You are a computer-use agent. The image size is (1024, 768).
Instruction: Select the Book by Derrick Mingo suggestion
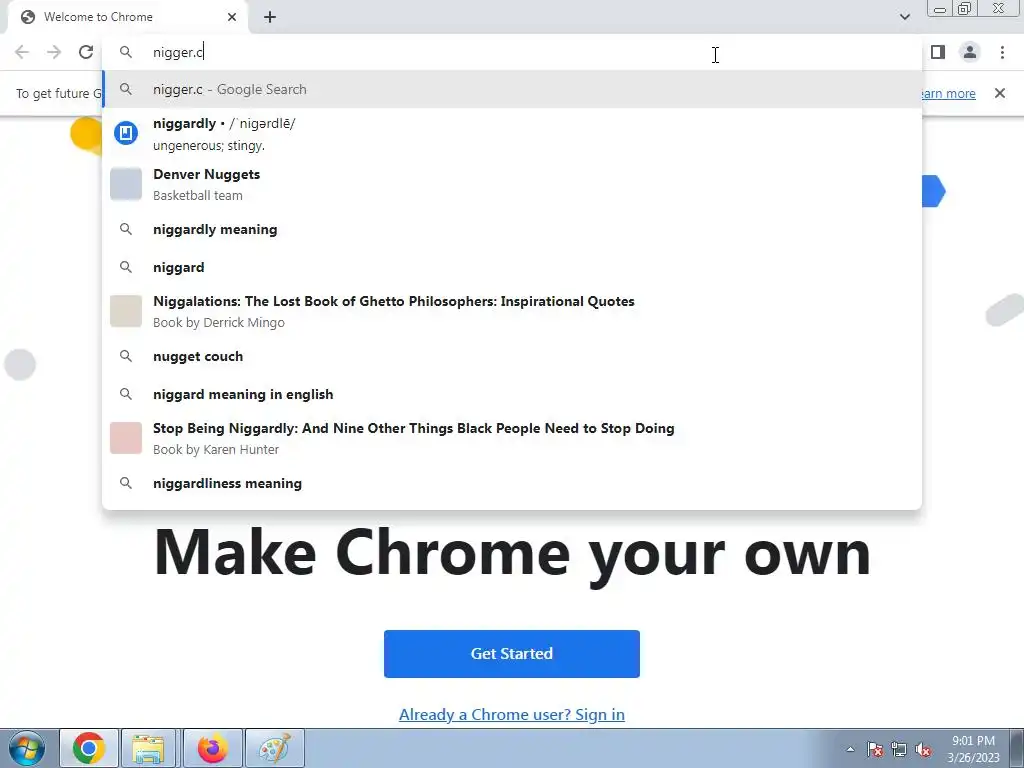(x=512, y=312)
